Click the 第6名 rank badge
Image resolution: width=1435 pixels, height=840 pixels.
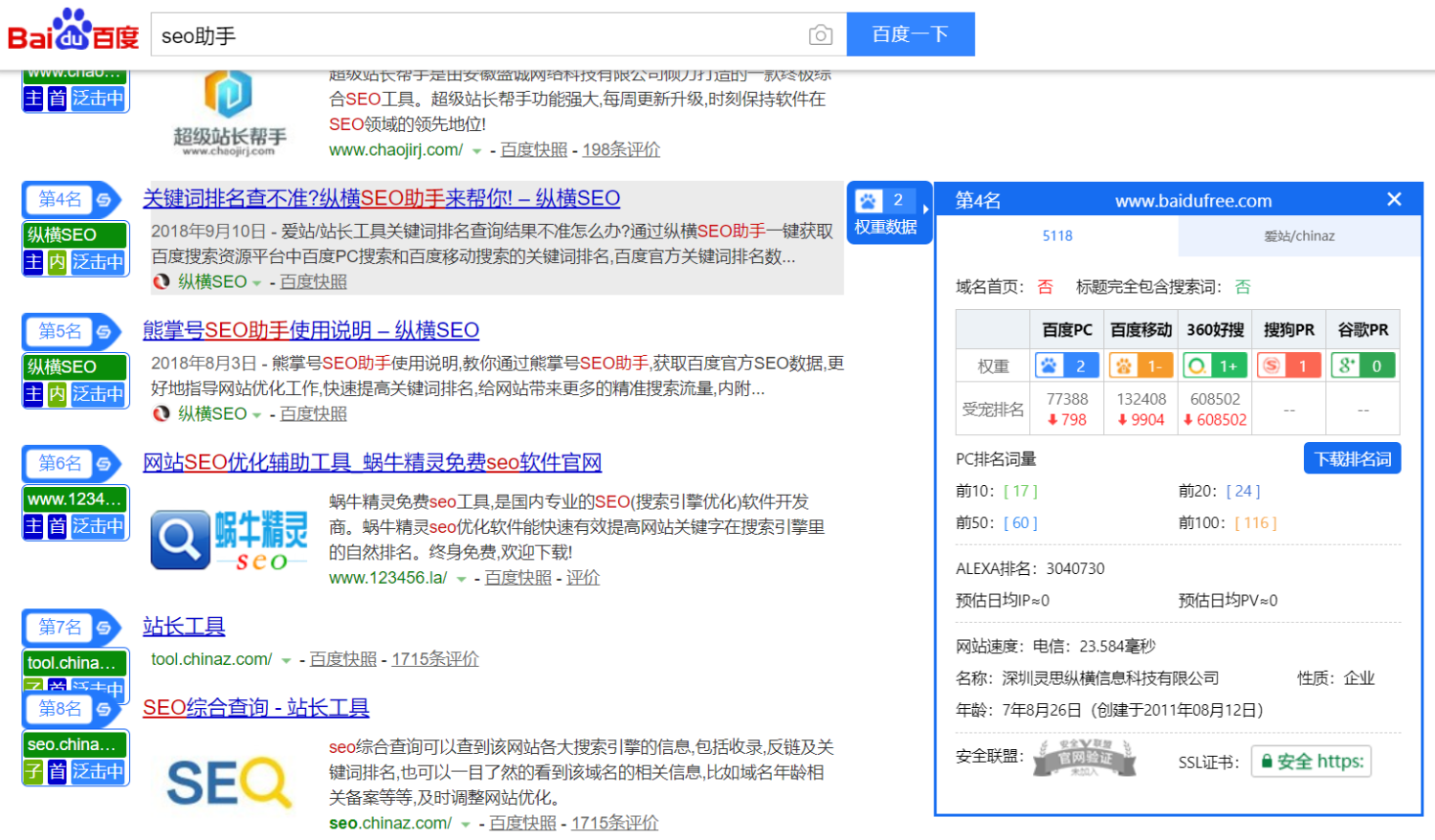point(59,463)
